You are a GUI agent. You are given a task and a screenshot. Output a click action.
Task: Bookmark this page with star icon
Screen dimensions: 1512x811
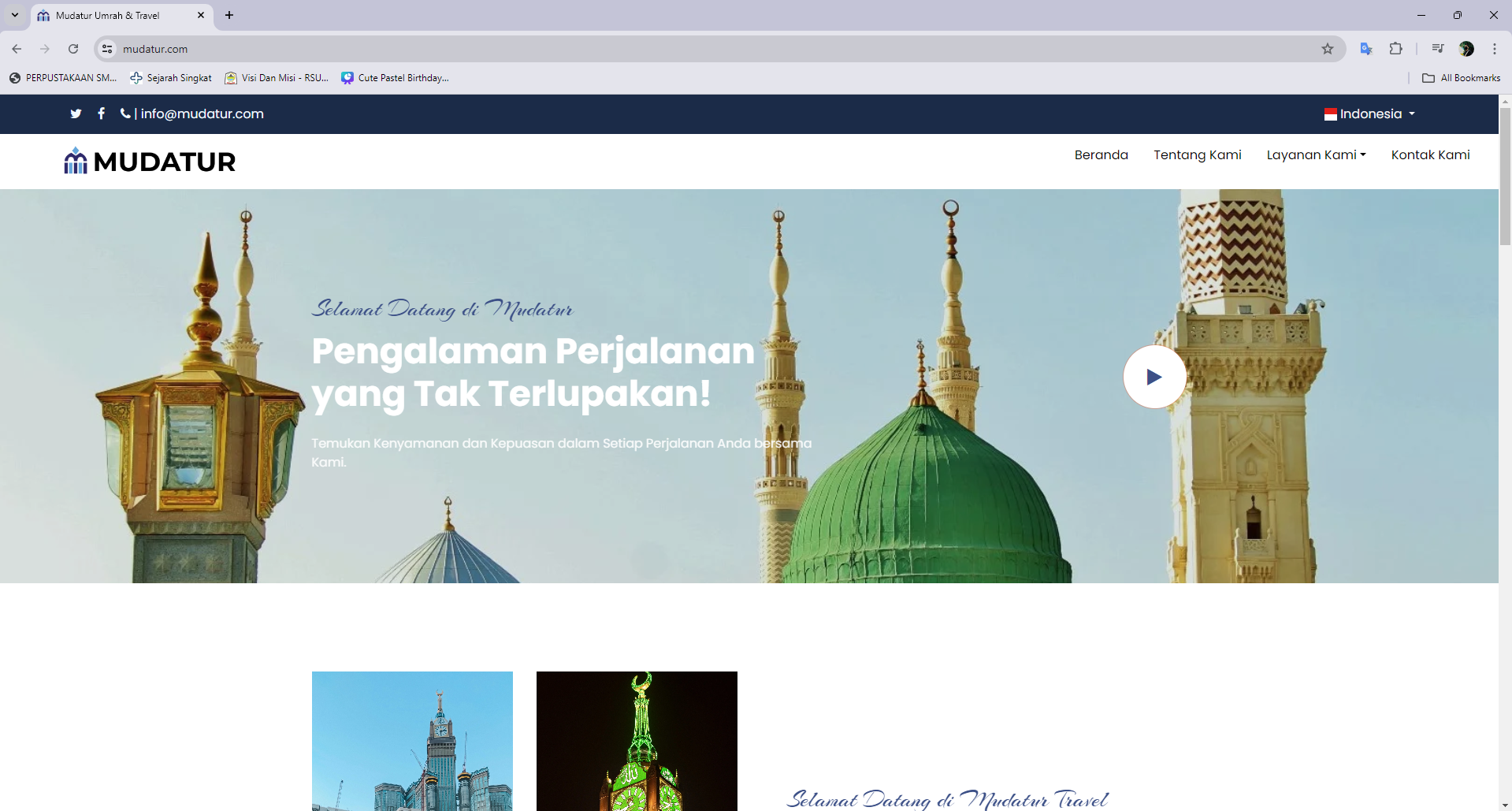(x=1328, y=49)
